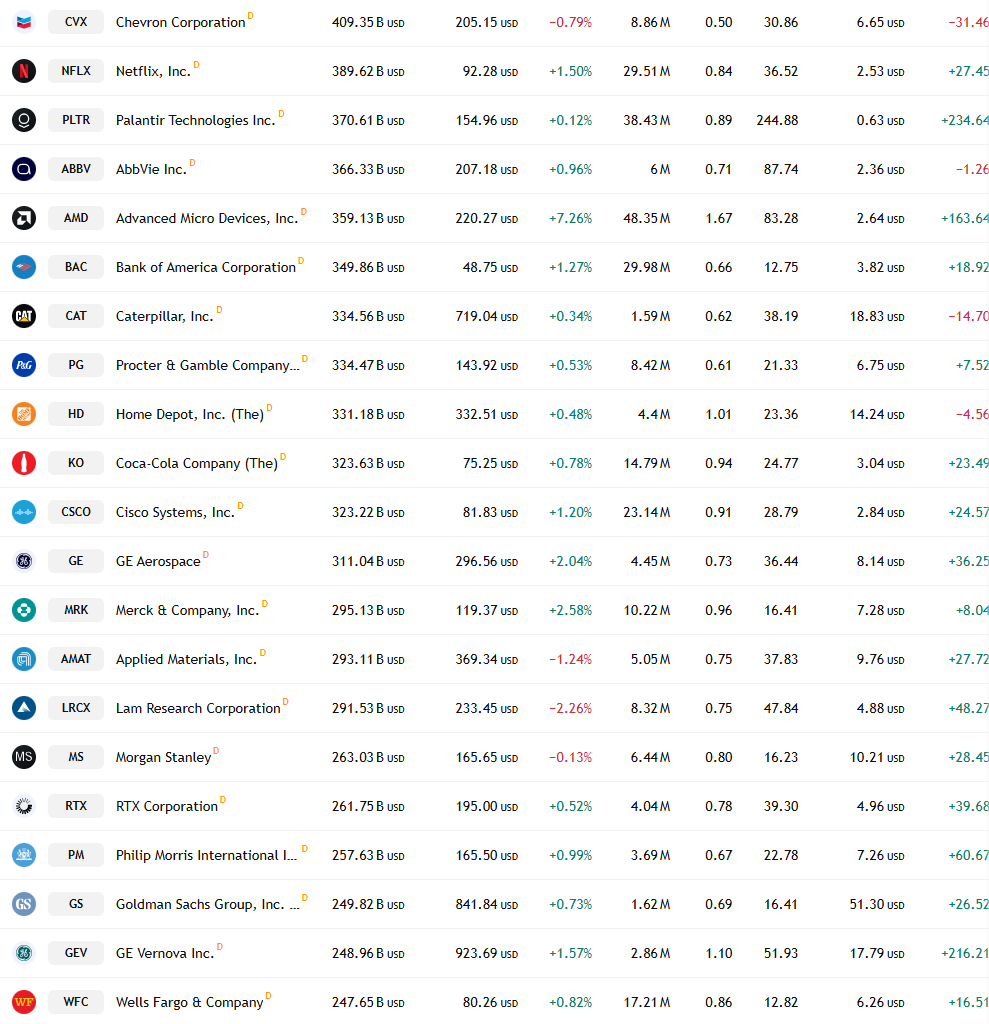The image size is (989, 1024).
Task: Select the PLTR ticker badge
Action: pos(76,120)
